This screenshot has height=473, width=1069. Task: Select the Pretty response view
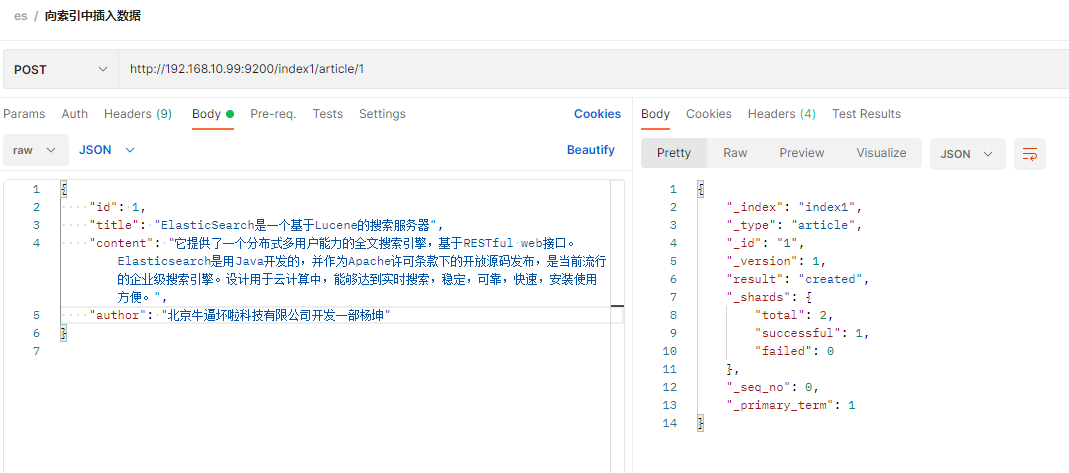674,153
